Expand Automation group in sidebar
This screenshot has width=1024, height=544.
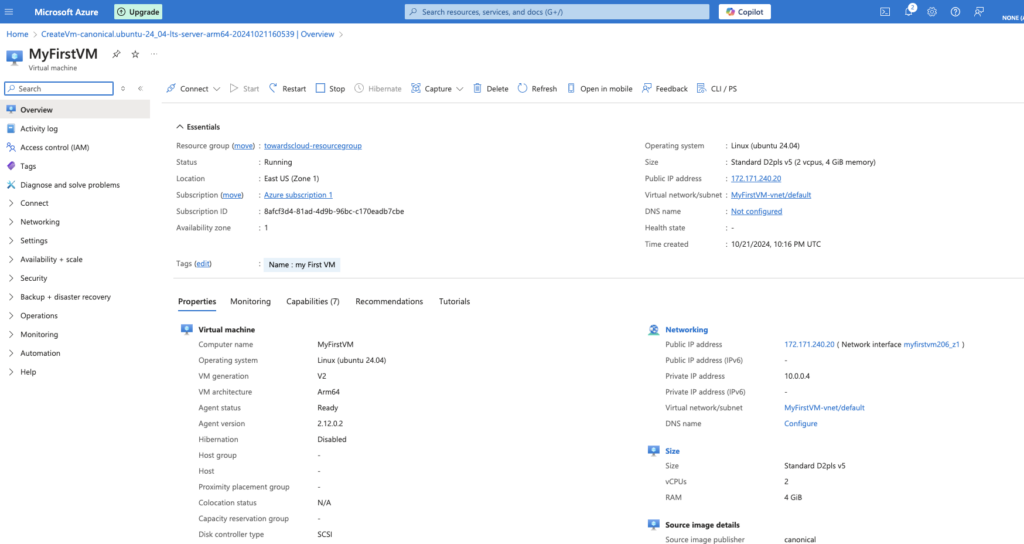(40, 353)
